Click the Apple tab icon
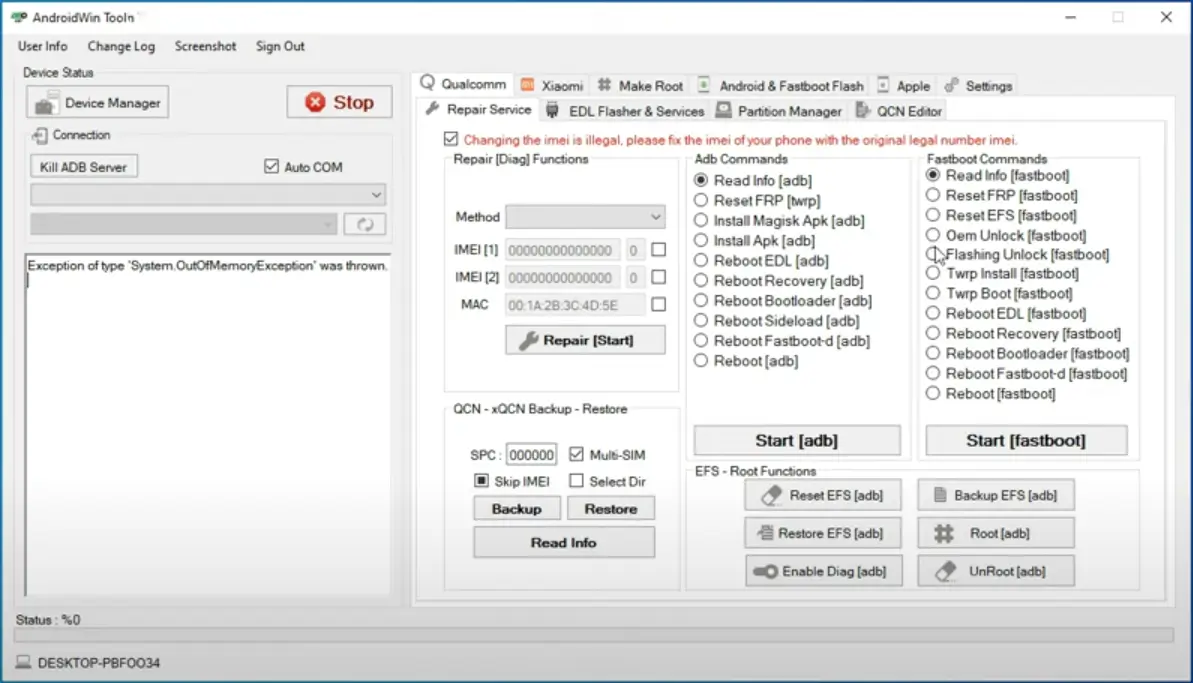Screen dimensions: 1193x683 tap(883, 84)
